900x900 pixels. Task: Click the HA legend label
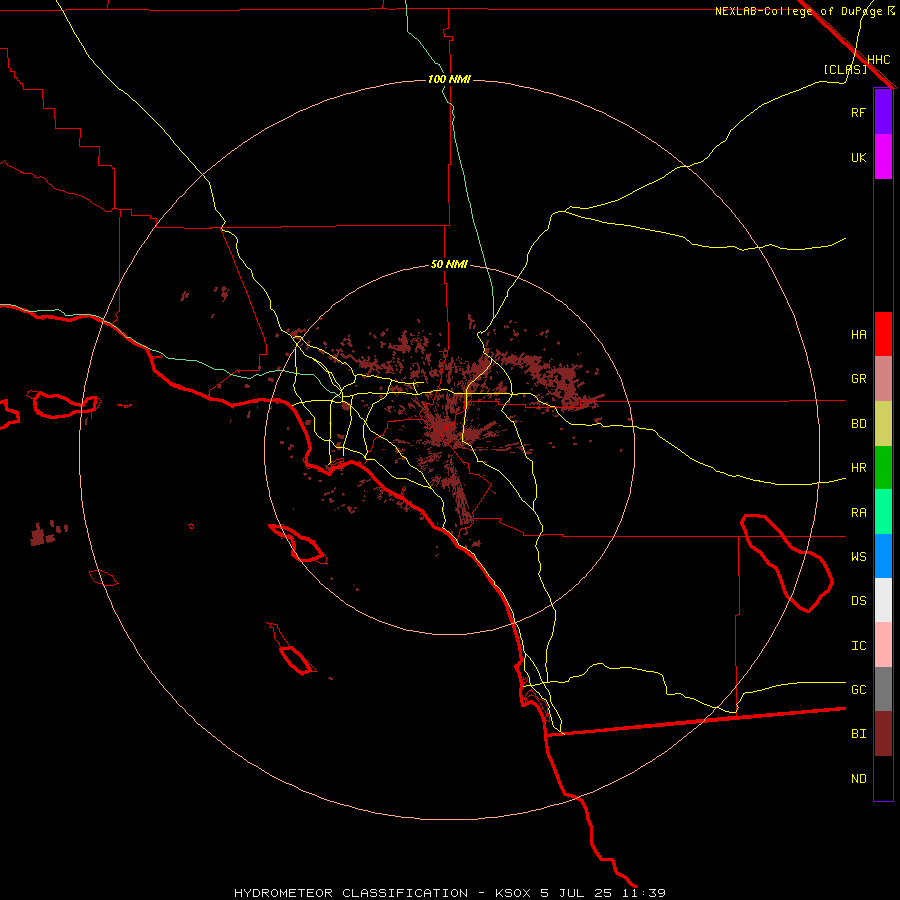pos(858,335)
